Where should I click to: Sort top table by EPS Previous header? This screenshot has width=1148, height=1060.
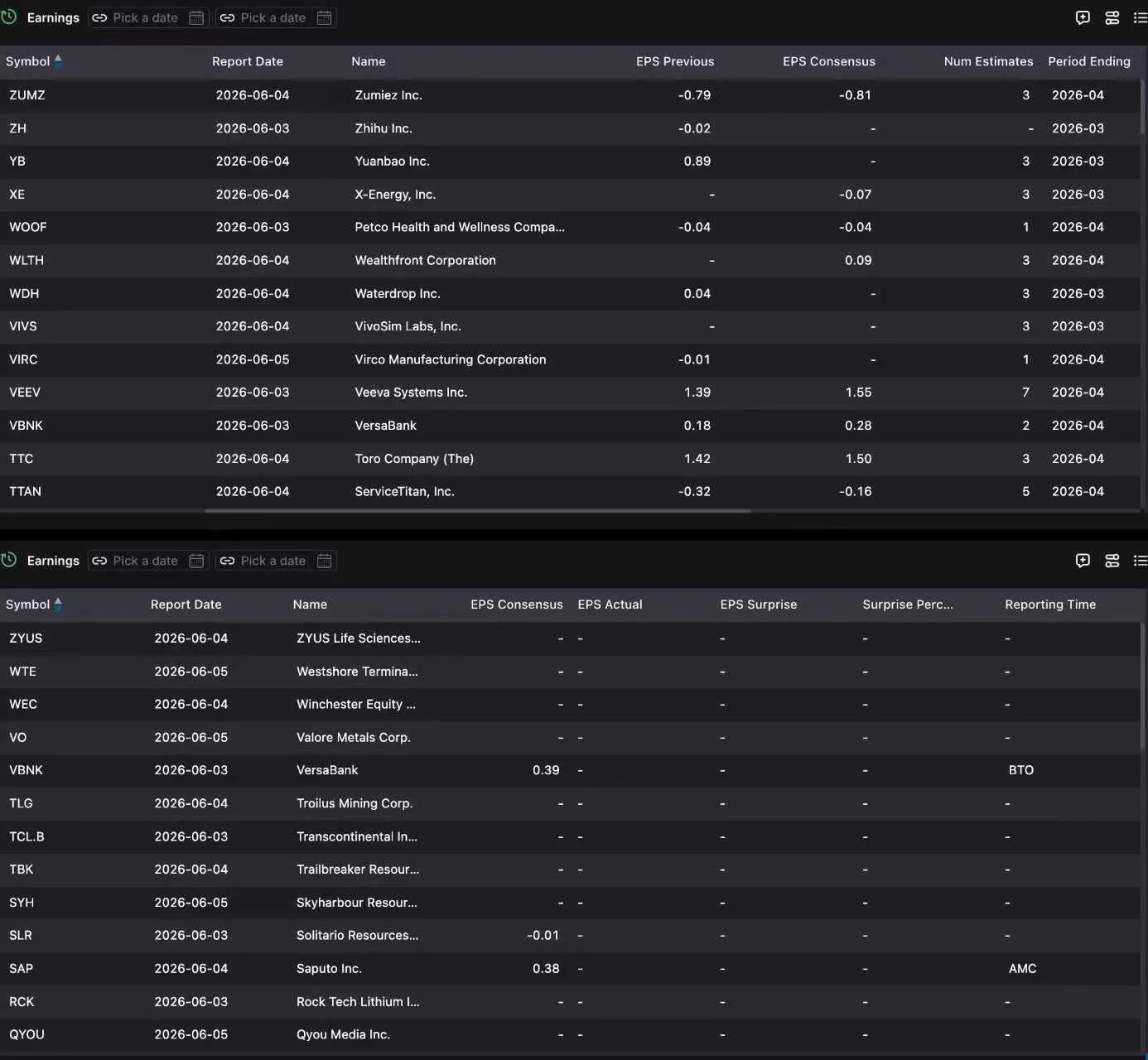point(675,61)
